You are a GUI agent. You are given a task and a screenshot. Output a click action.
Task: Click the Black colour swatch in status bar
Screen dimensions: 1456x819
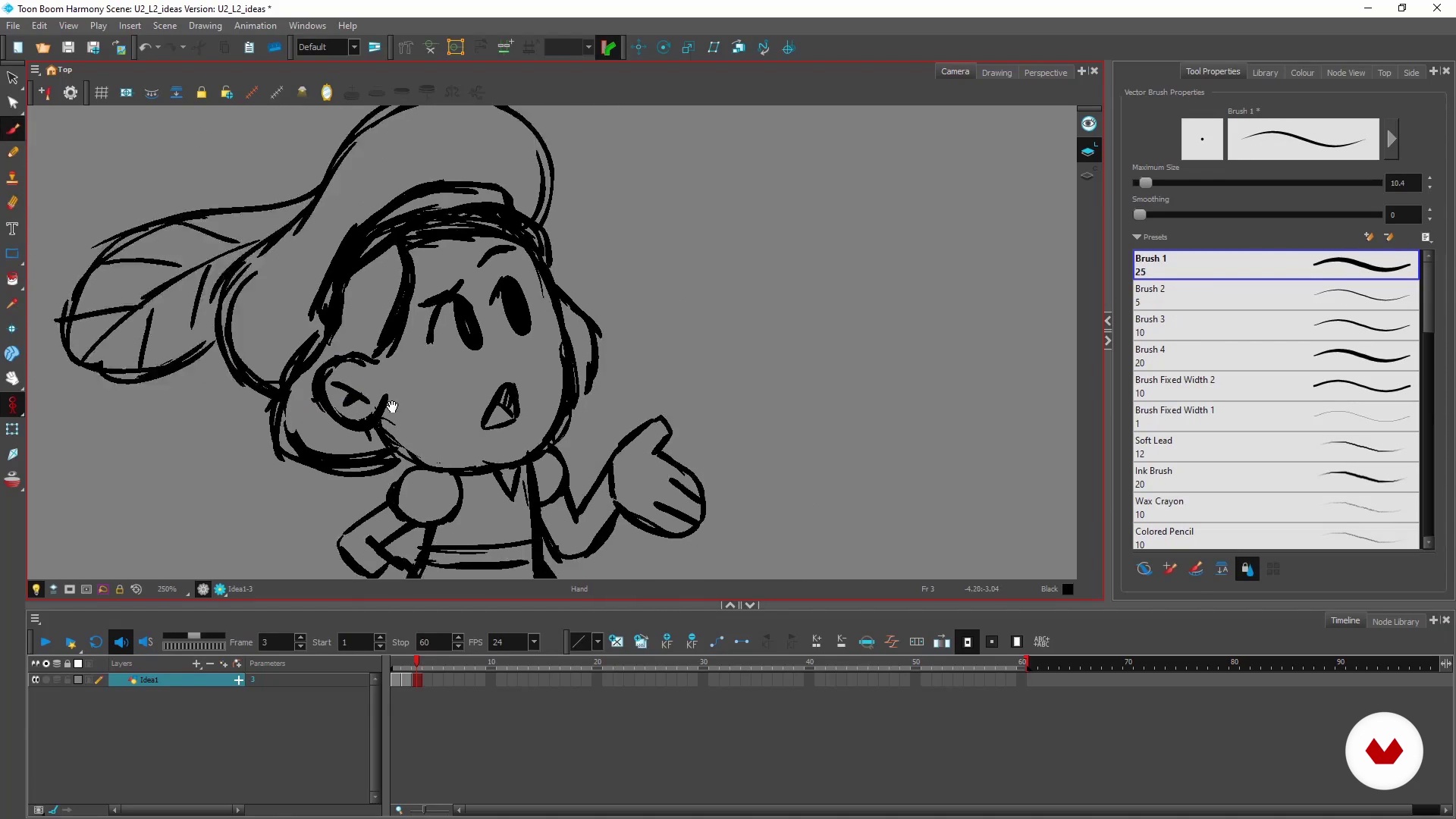[x=1068, y=589]
